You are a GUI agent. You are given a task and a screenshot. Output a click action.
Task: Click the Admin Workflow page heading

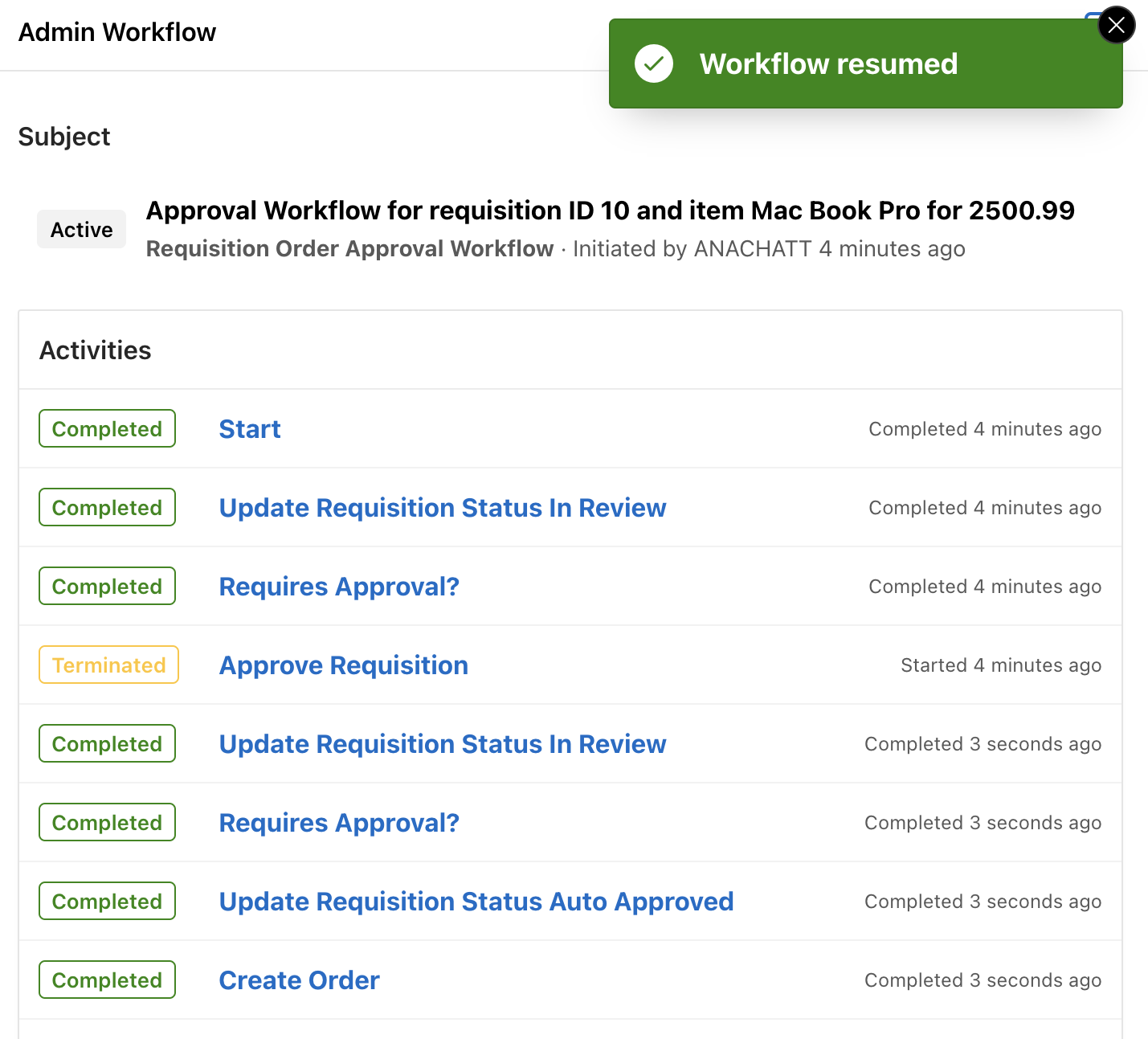coord(117,32)
